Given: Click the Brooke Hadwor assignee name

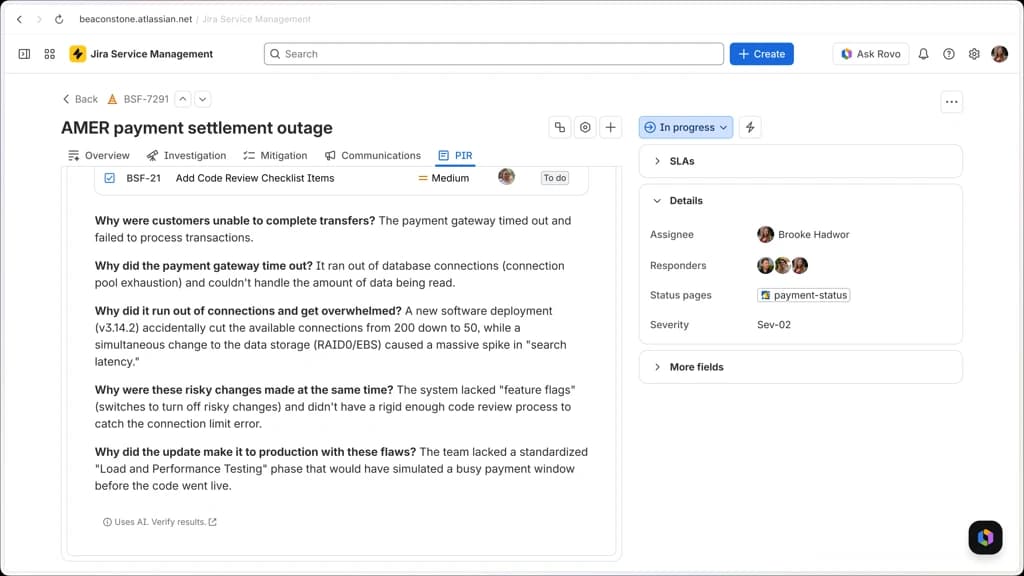Looking at the screenshot, I should 814,234.
